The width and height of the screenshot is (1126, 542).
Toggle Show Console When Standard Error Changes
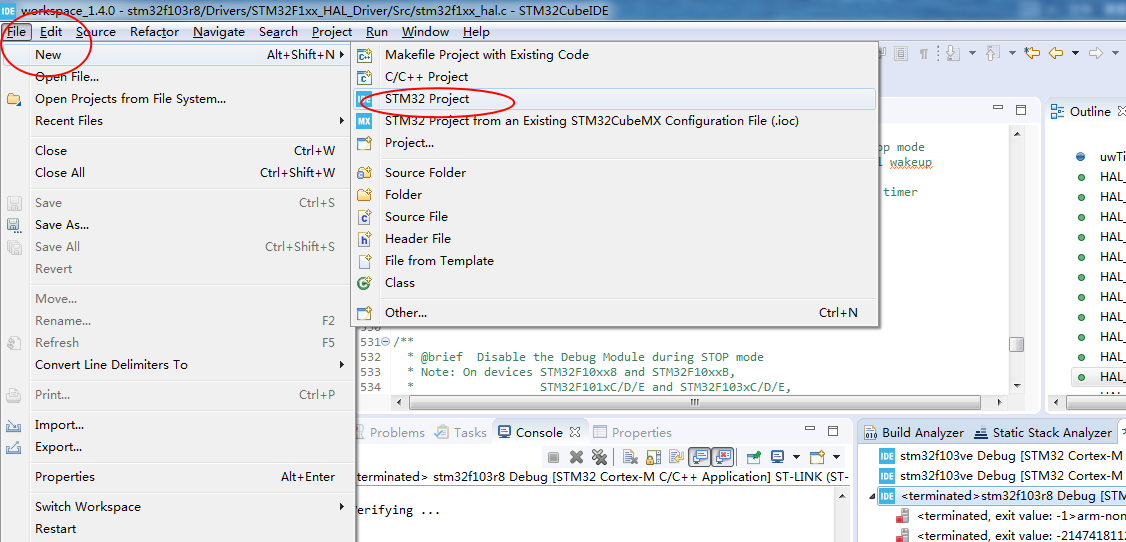click(x=722, y=457)
